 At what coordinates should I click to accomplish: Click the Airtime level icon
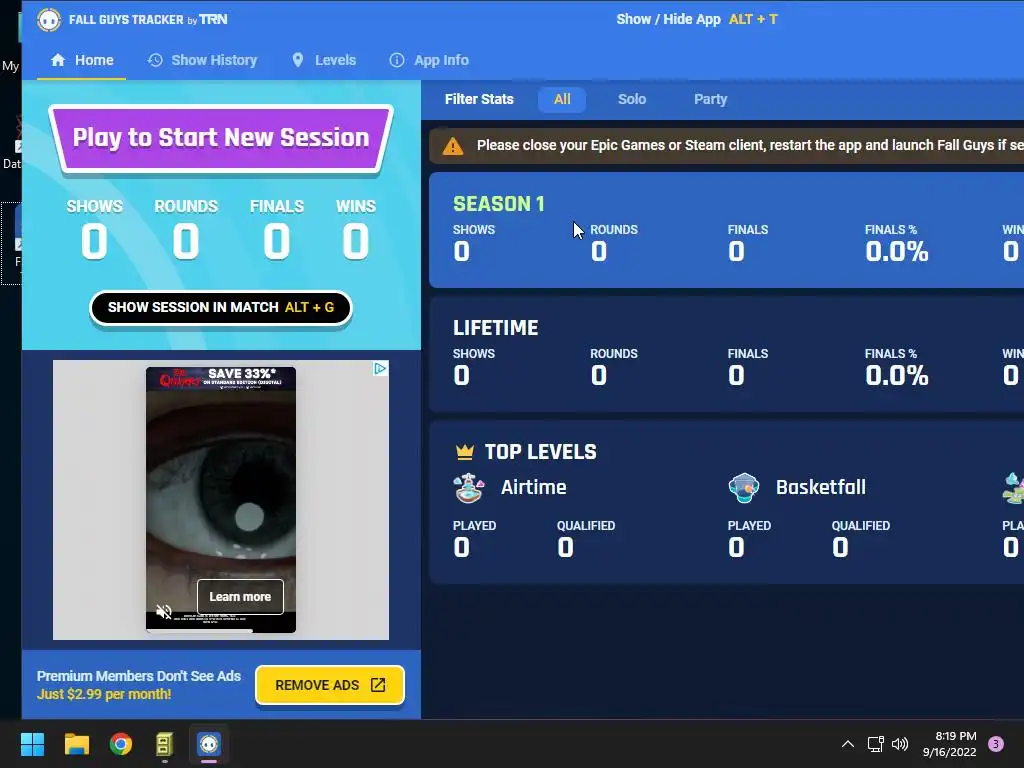pos(469,488)
